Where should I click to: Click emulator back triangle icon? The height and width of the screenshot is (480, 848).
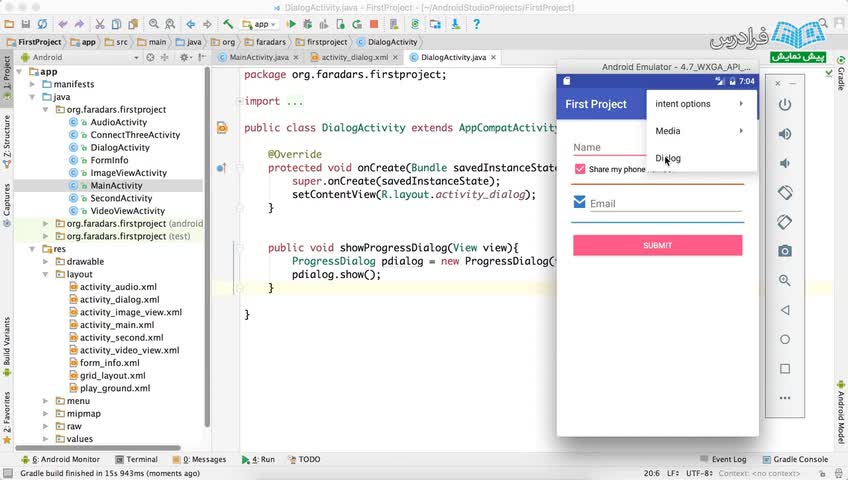click(x=785, y=310)
